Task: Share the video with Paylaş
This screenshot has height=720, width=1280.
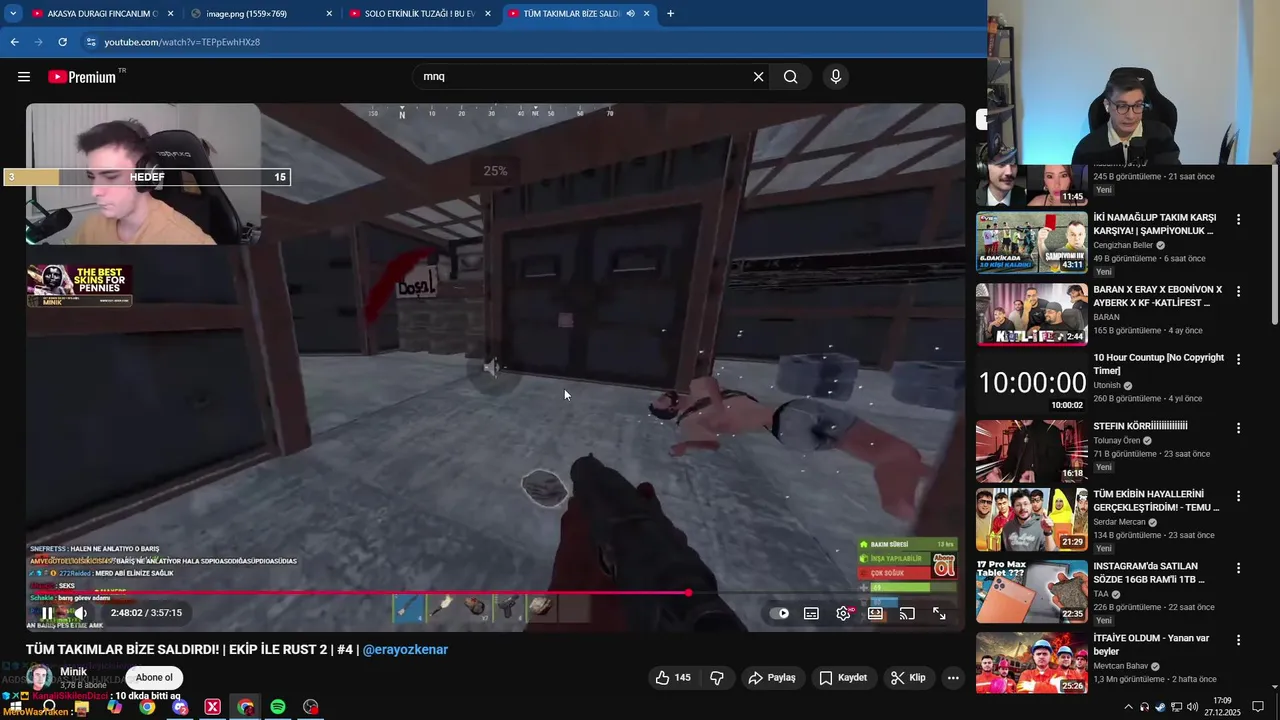Action: 772,678
